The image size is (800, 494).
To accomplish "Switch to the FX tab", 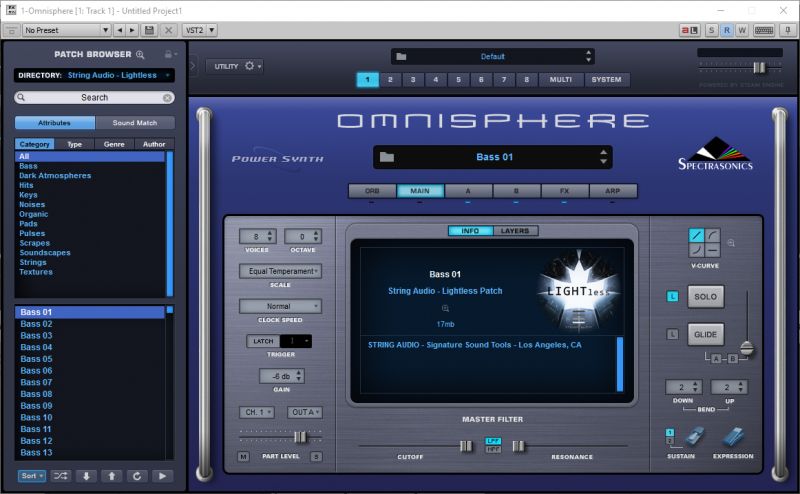I will [564, 191].
